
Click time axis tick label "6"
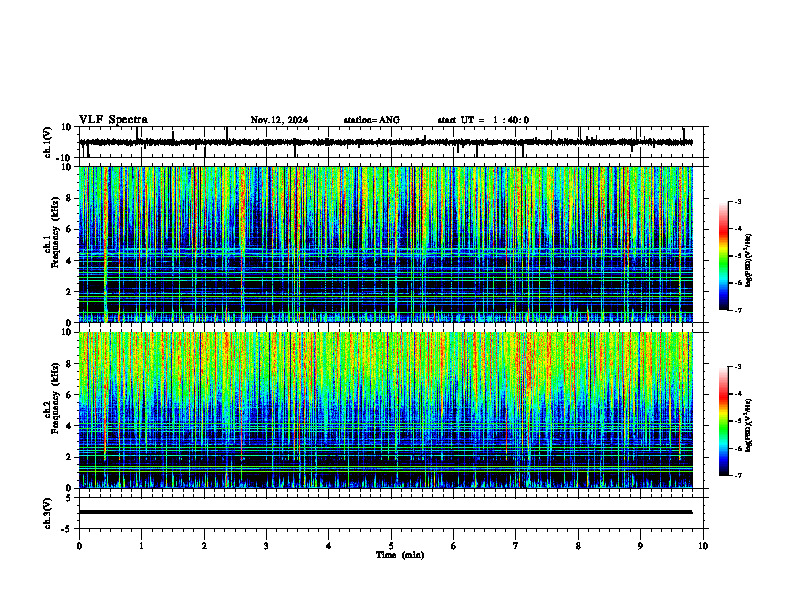pyautogui.click(x=454, y=546)
